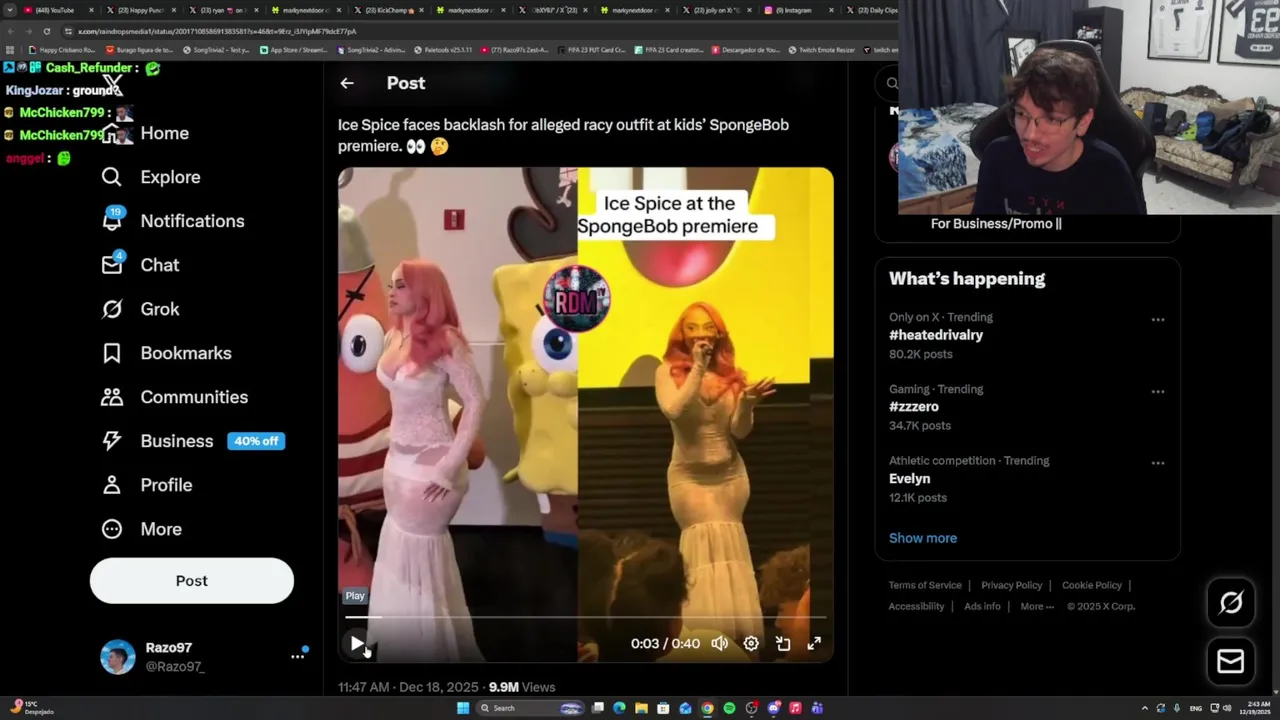Open the Privacy Policy link
This screenshot has width=1280, height=720.
pyautogui.click(x=1012, y=585)
